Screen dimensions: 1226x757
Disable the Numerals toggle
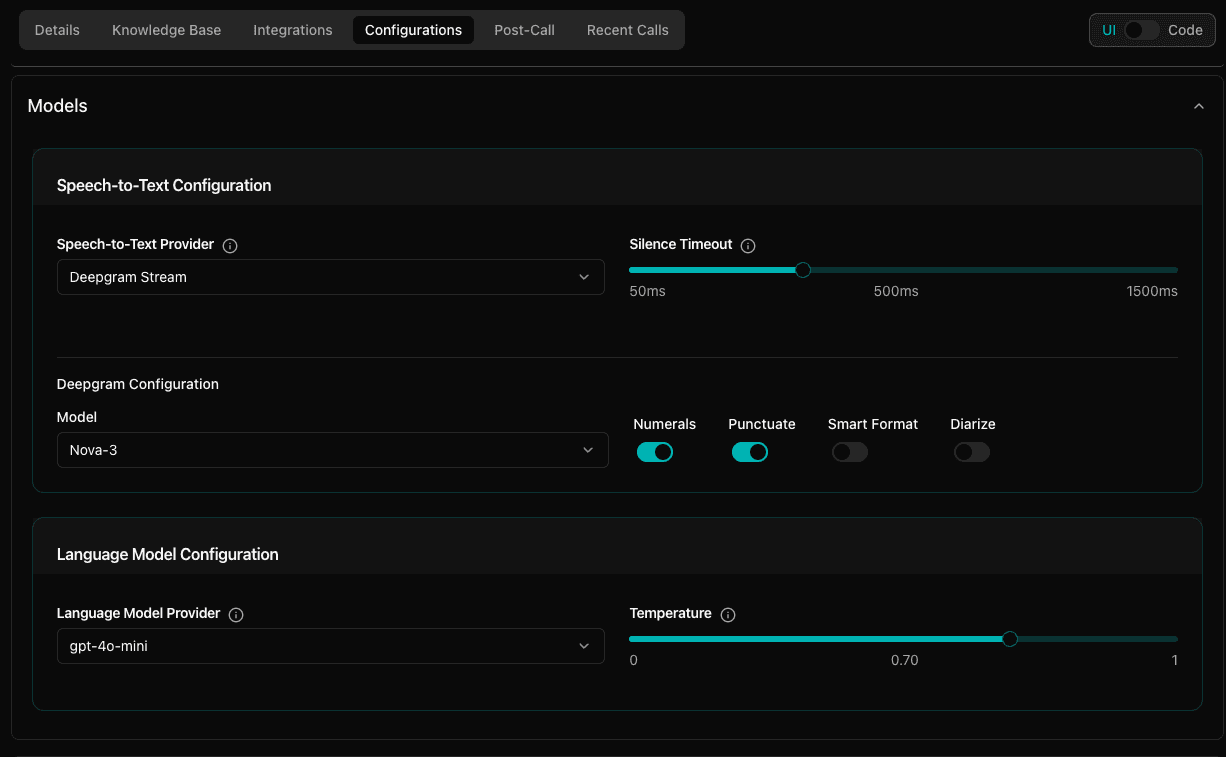(655, 452)
